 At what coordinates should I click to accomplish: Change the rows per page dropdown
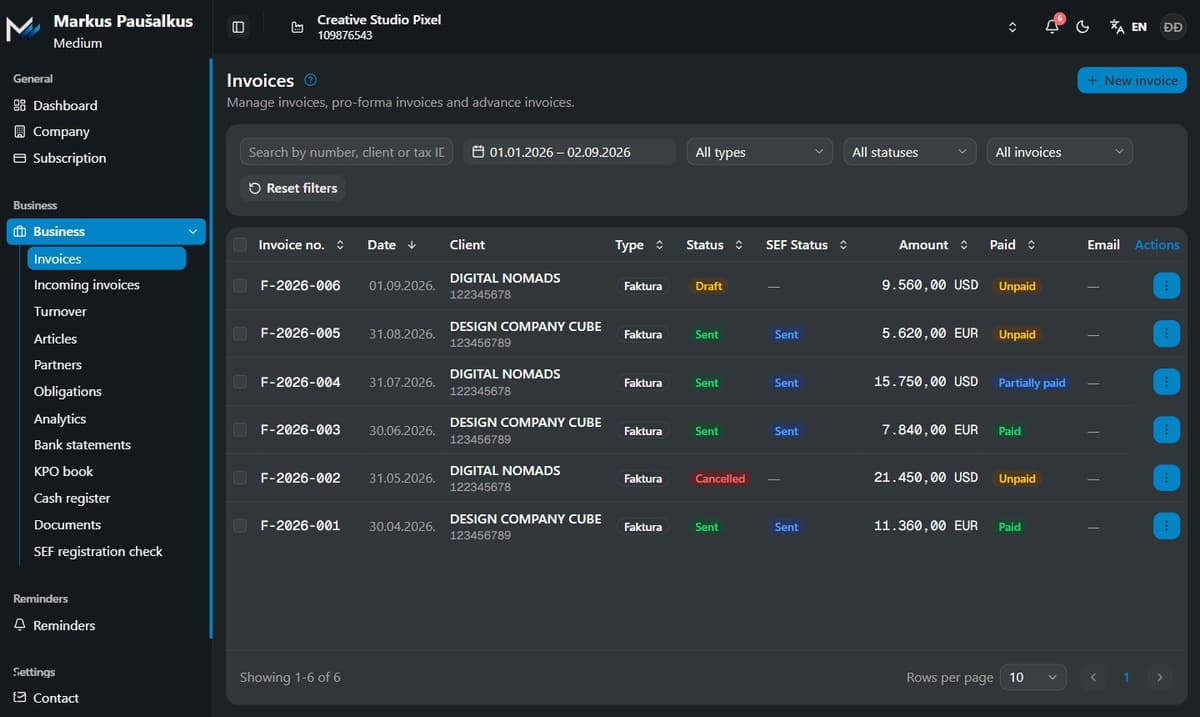(1033, 677)
